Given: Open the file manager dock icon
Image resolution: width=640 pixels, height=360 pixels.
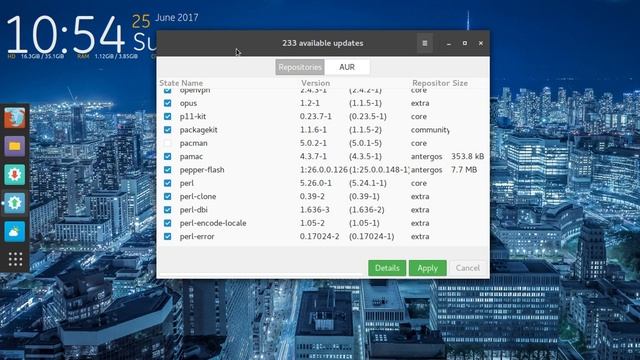Looking at the screenshot, I should tap(15, 146).
